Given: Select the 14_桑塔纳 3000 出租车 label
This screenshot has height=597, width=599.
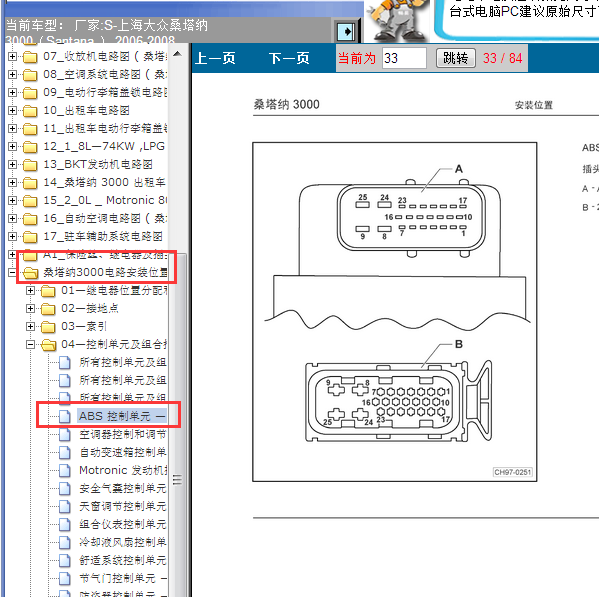Looking at the screenshot, I should 104,183.
